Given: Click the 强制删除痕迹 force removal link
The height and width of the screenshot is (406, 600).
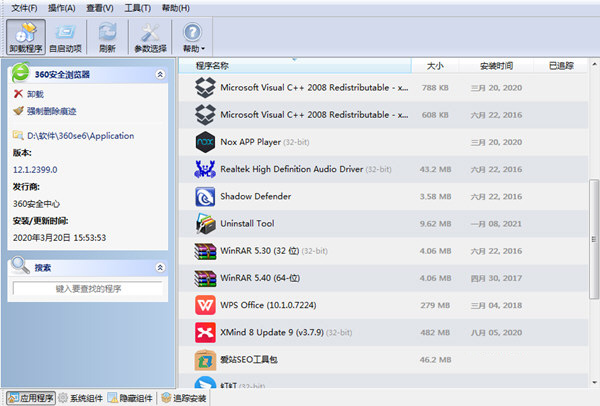Looking at the screenshot, I should point(49,111).
